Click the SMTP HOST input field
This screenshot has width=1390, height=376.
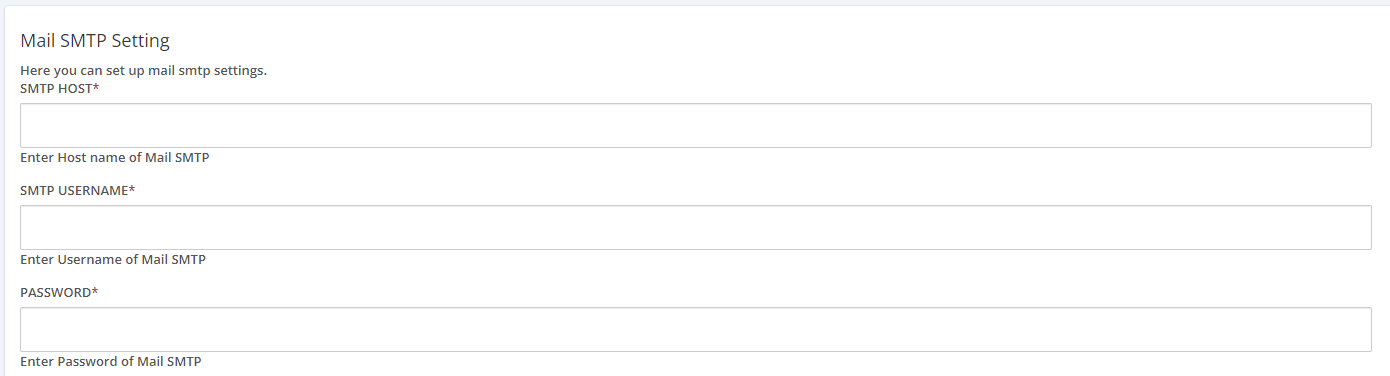coord(695,126)
